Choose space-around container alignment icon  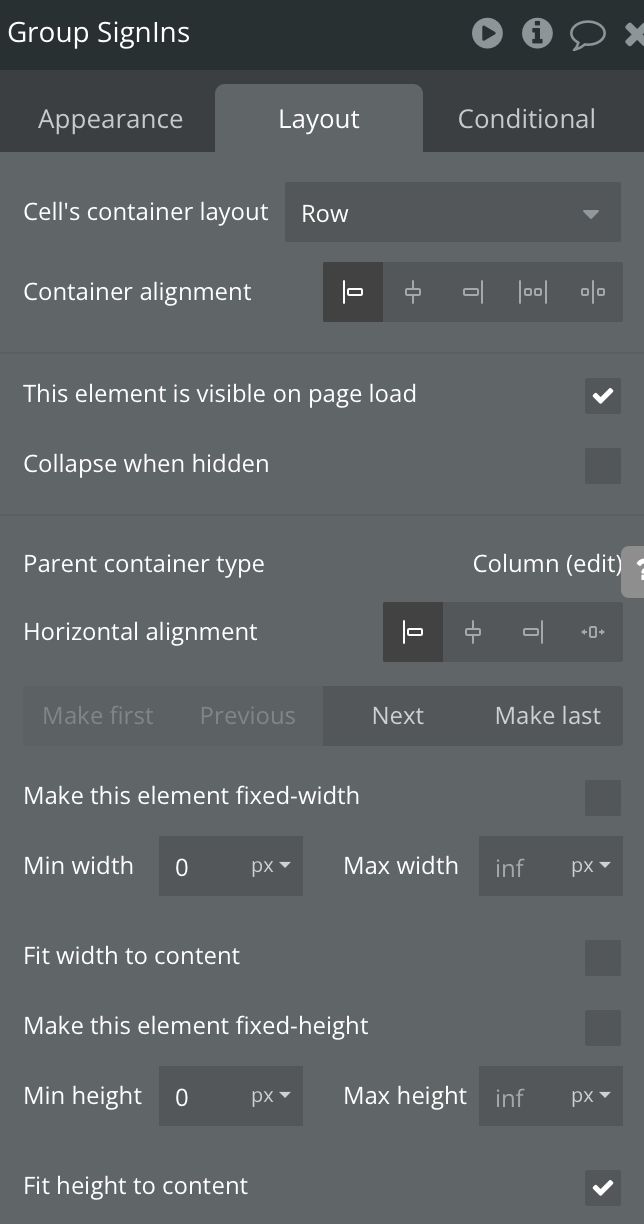pos(593,292)
